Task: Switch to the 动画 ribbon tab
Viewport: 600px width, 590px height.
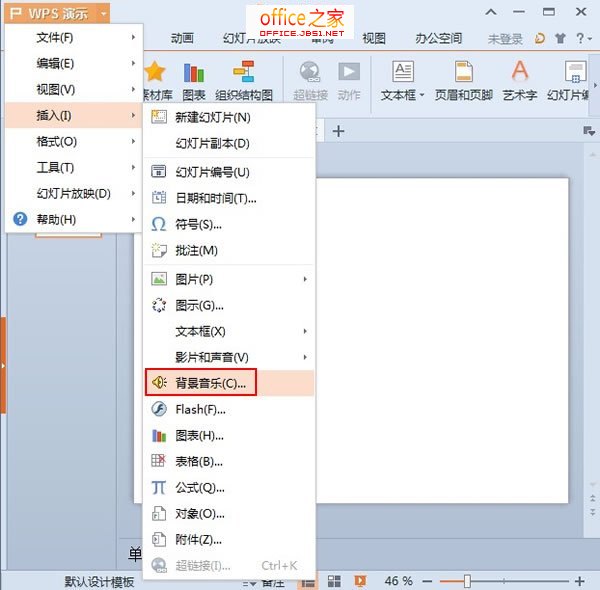Action: 182,38
